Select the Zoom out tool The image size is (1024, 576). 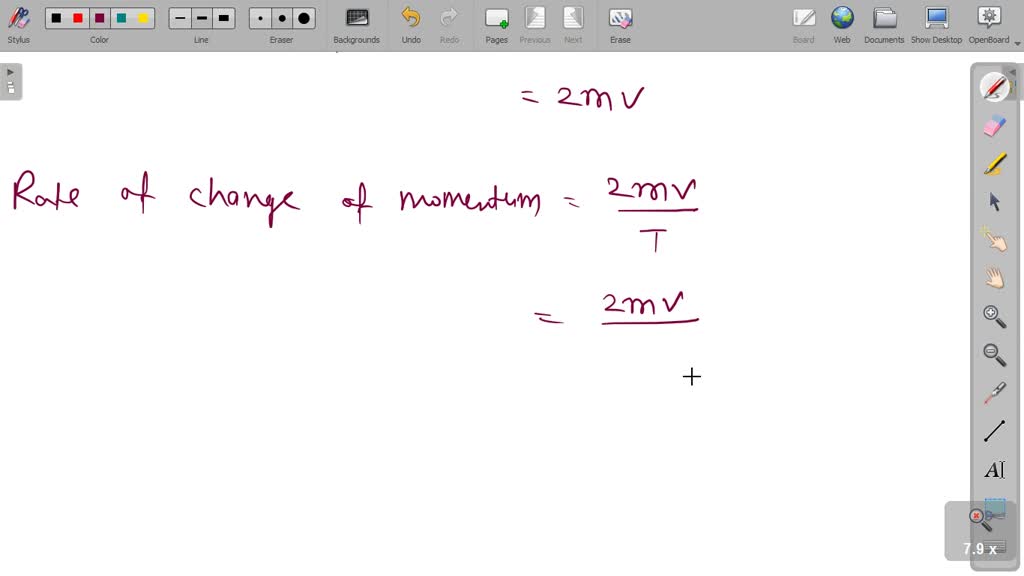[x=994, y=355]
